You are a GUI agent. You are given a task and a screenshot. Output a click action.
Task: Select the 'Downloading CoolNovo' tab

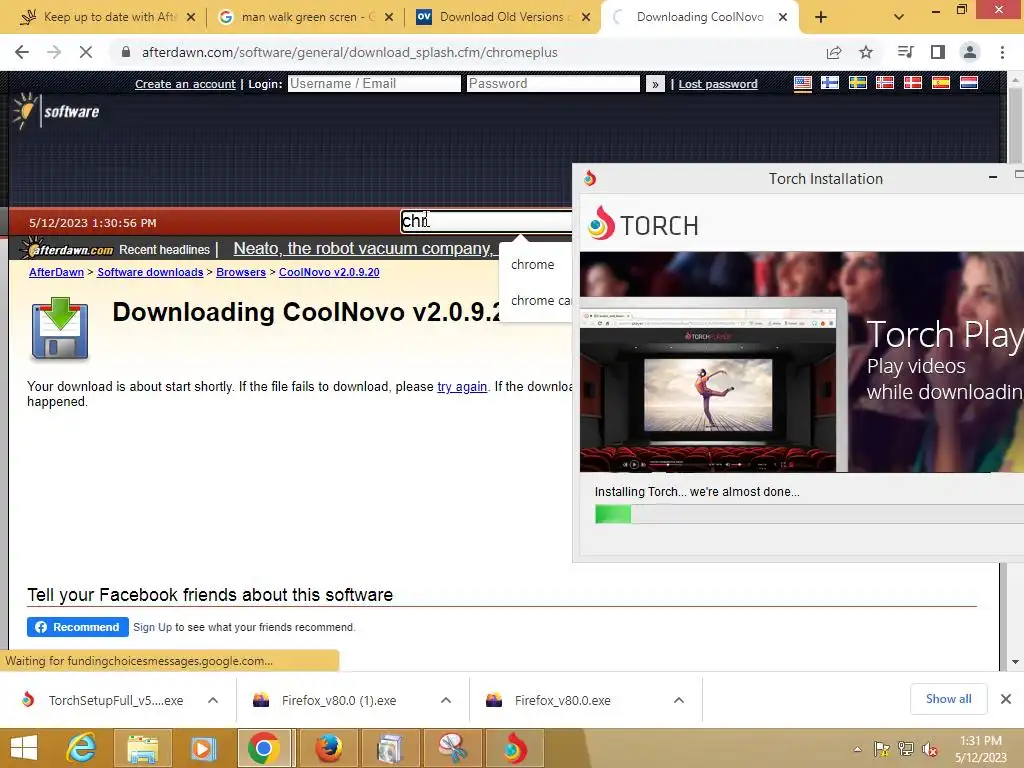coord(699,17)
